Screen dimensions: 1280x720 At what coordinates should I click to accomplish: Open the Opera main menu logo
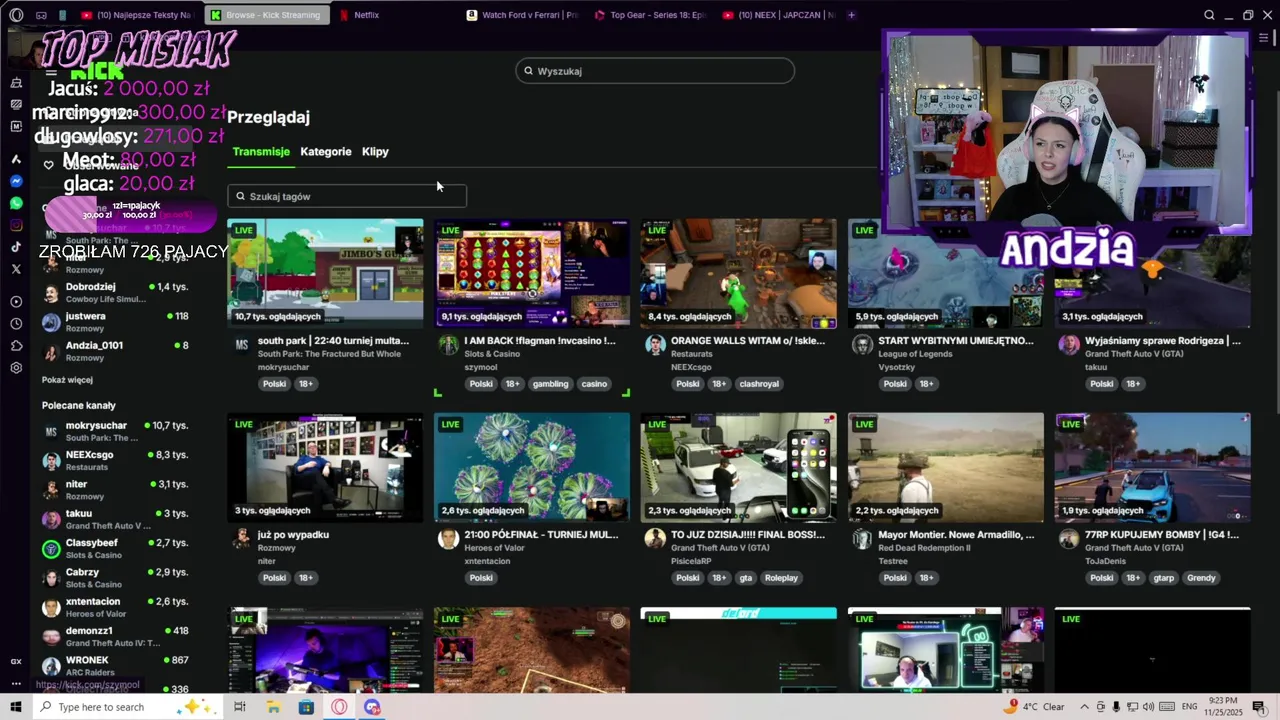pos(16,15)
